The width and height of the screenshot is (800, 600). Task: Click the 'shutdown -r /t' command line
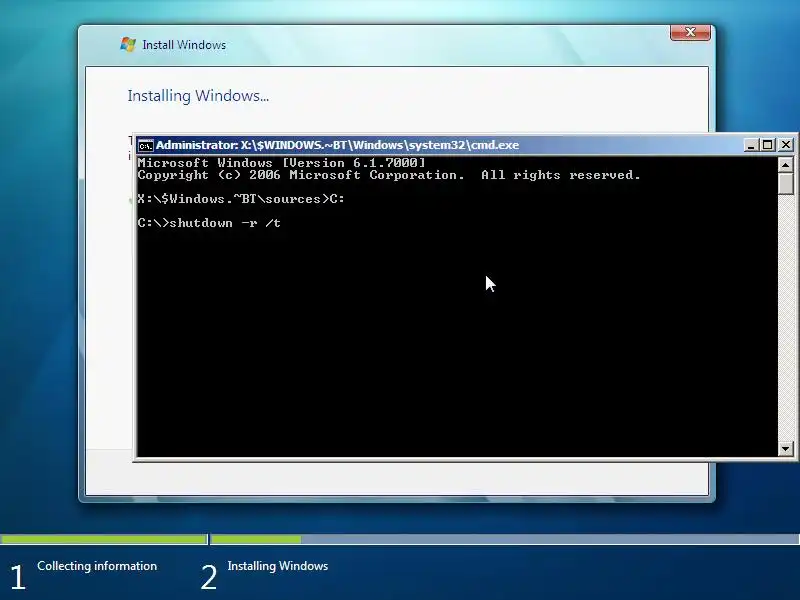(209, 223)
